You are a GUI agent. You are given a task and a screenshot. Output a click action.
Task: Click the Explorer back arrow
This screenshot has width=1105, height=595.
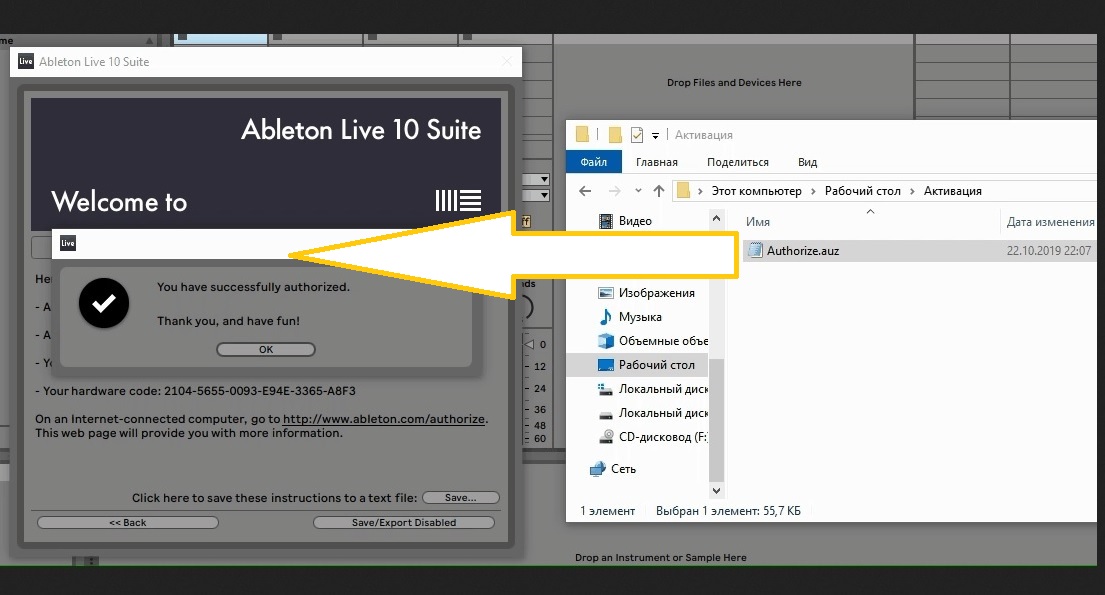click(587, 191)
